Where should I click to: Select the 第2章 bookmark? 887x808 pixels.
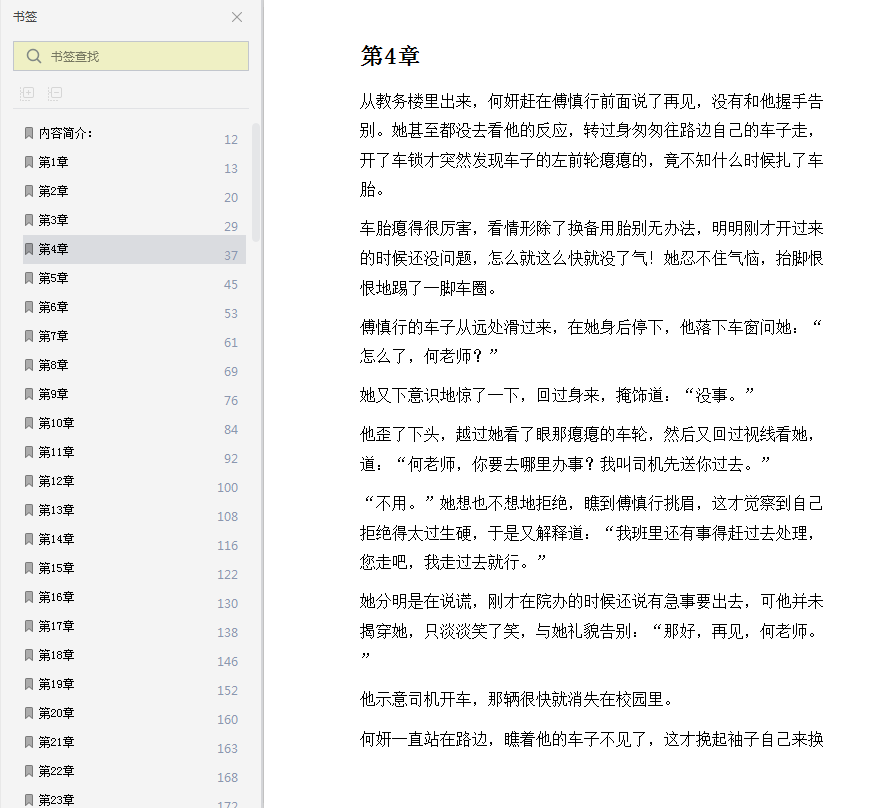pos(134,191)
